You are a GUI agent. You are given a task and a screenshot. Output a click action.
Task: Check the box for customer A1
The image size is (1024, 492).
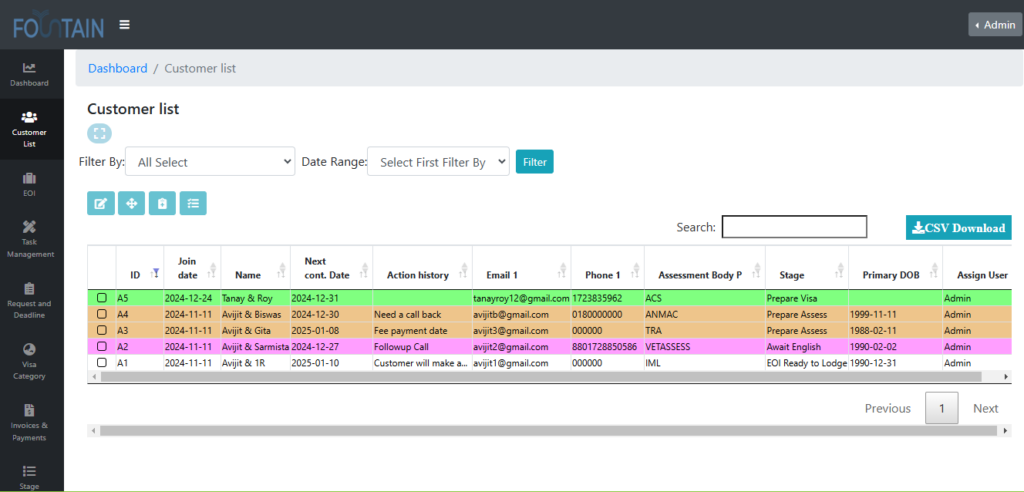point(102,363)
